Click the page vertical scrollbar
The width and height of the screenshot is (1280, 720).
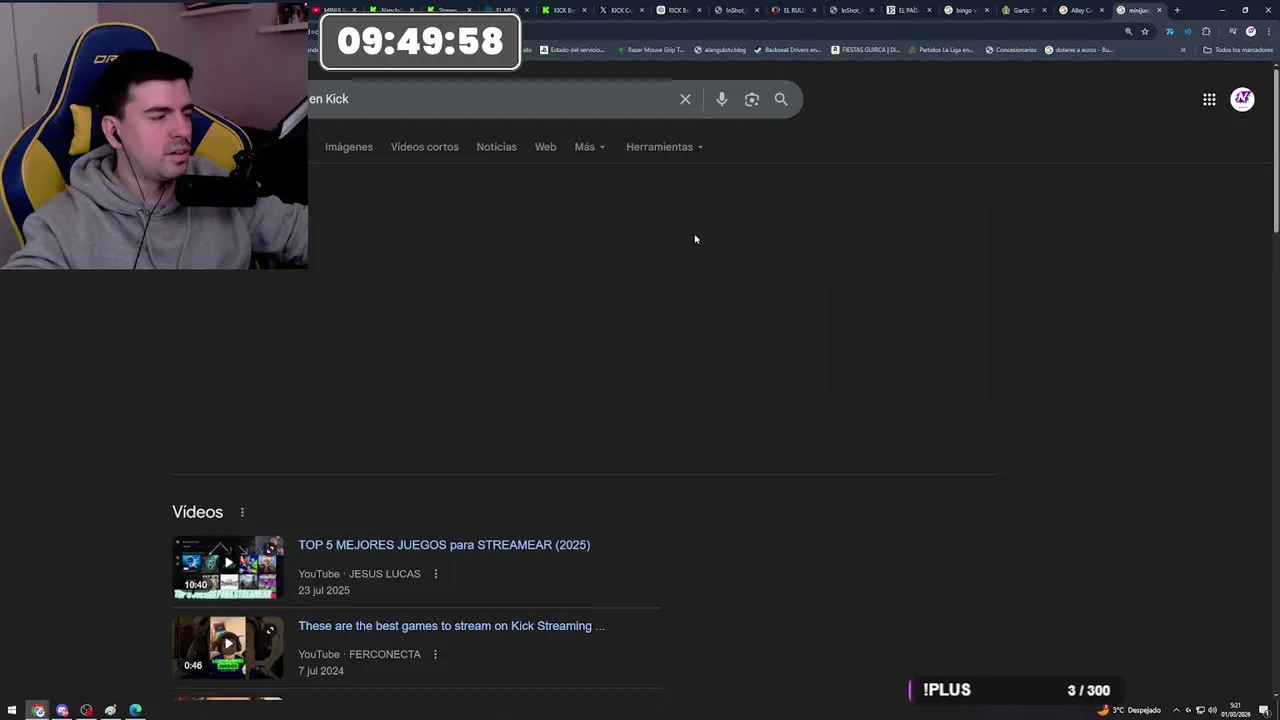(1276, 150)
